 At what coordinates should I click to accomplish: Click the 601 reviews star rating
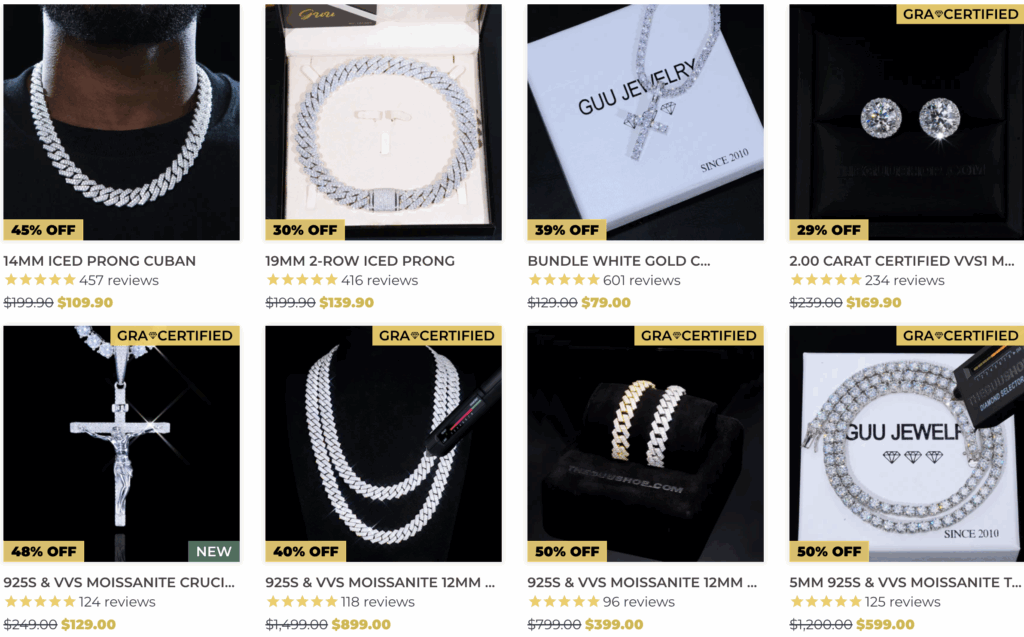604,280
